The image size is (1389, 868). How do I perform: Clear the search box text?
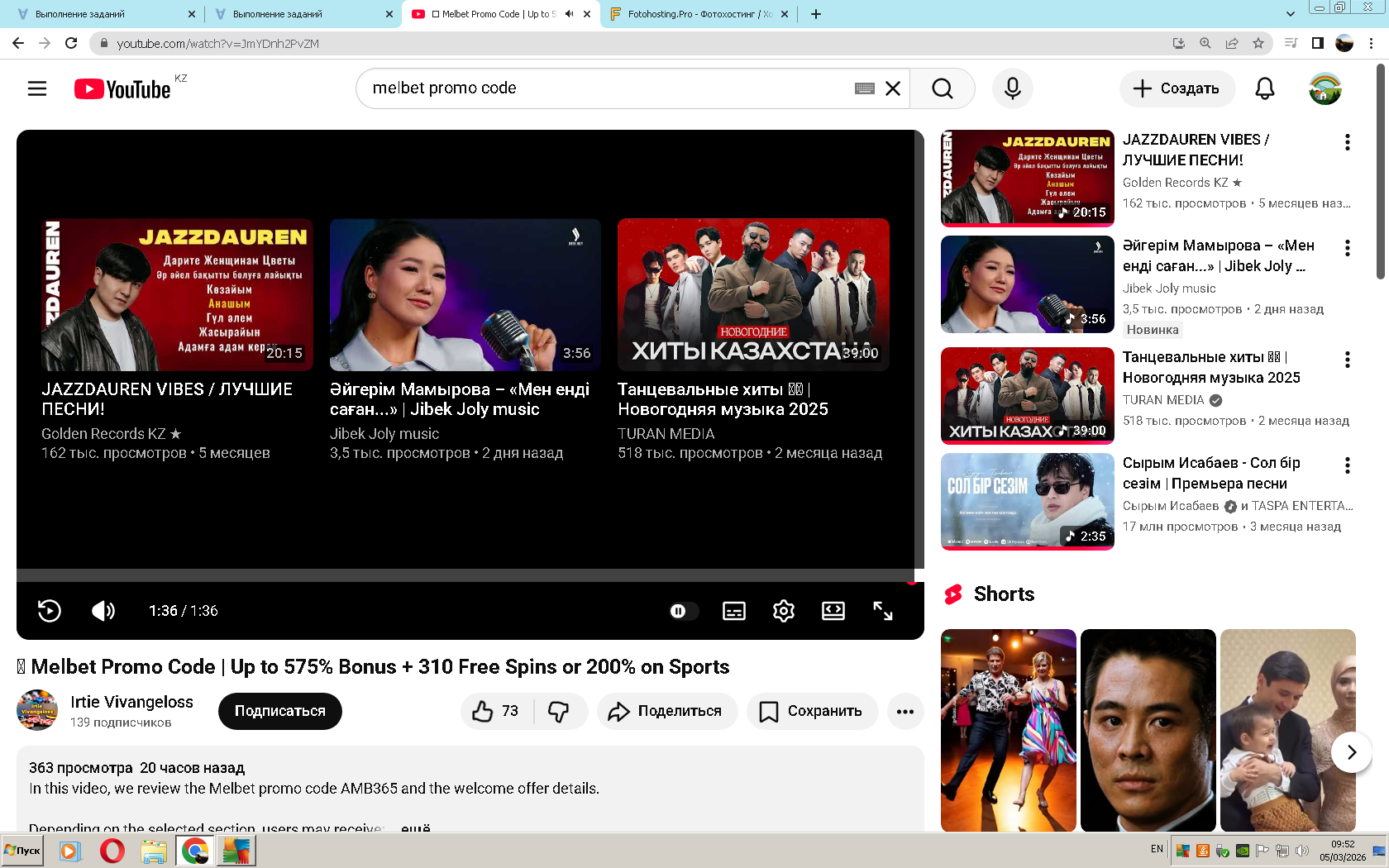[893, 88]
